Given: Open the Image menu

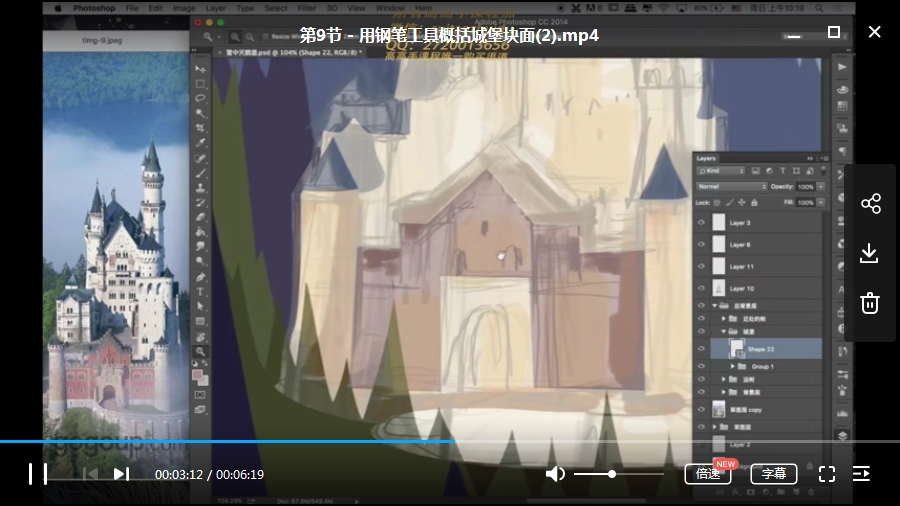Looking at the screenshot, I should (x=184, y=8).
